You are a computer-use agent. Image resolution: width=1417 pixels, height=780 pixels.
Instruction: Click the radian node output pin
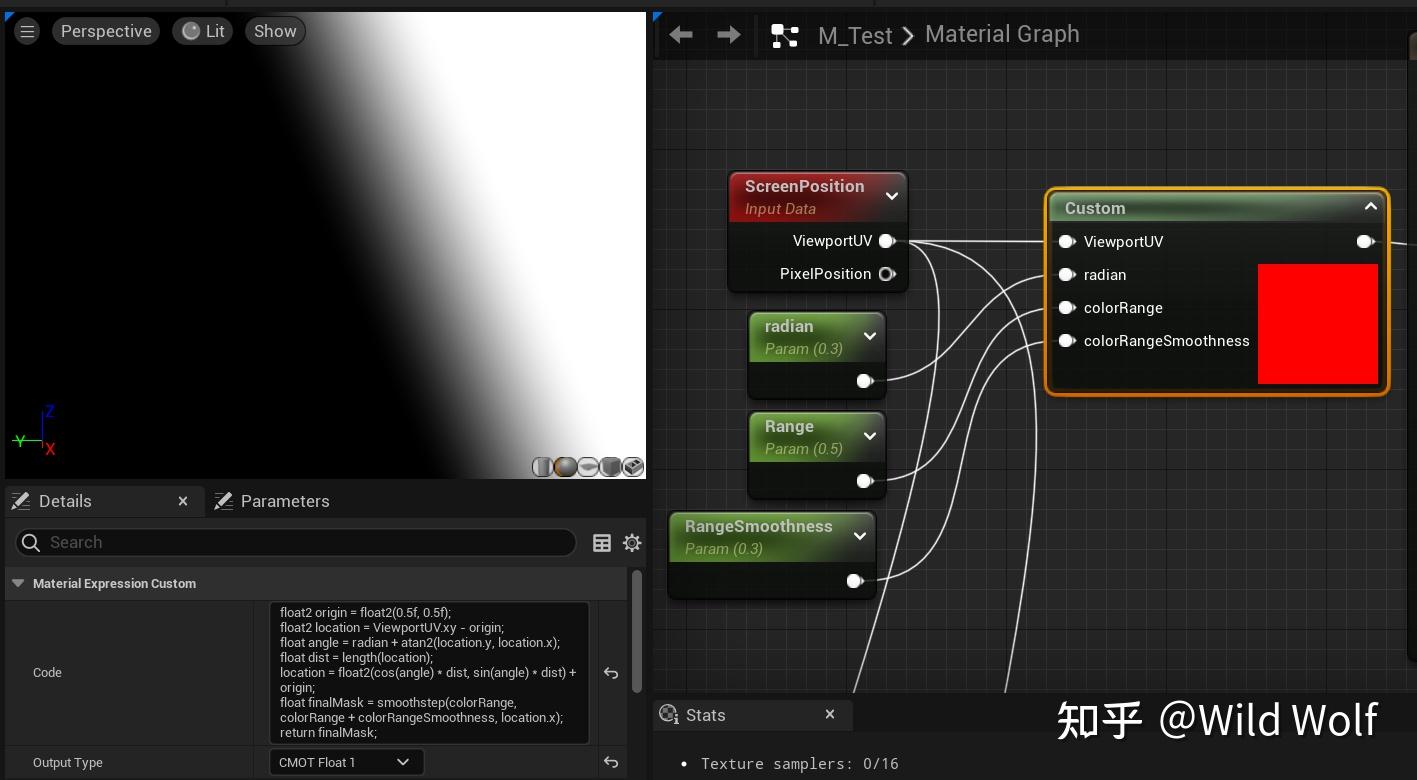pos(865,381)
